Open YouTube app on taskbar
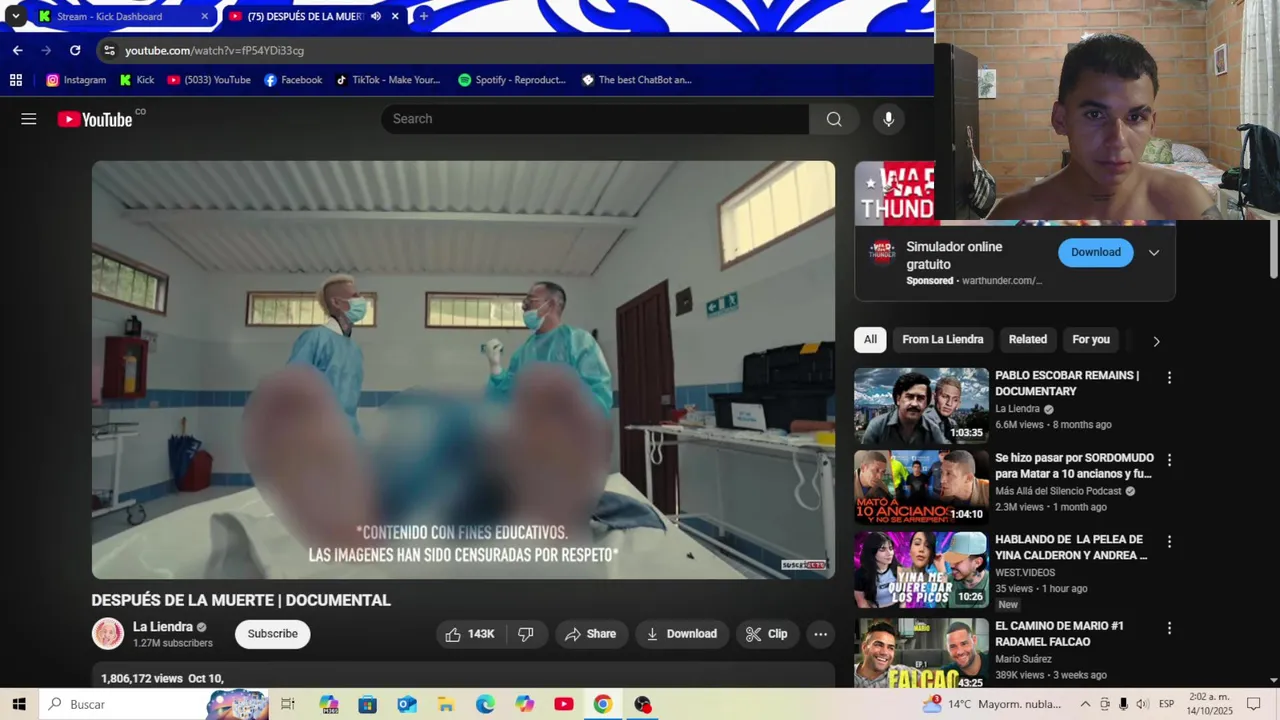This screenshot has width=1280, height=720. [x=564, y=704]
